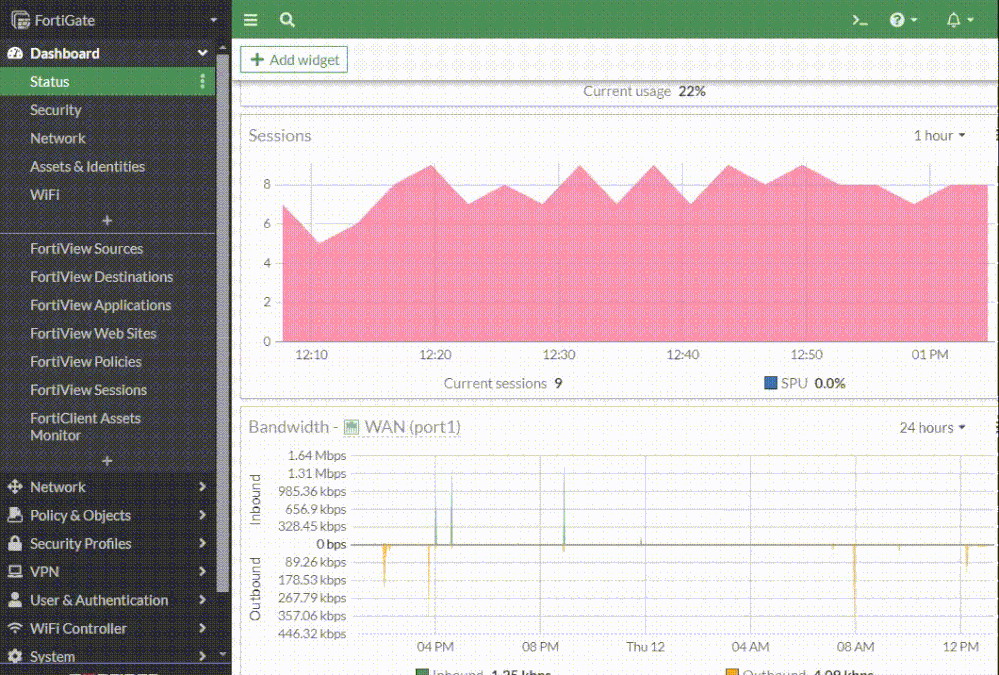Toggle the SPU legend color swatch
Viewport: 999px width, 675px height.
coord(770,383)
